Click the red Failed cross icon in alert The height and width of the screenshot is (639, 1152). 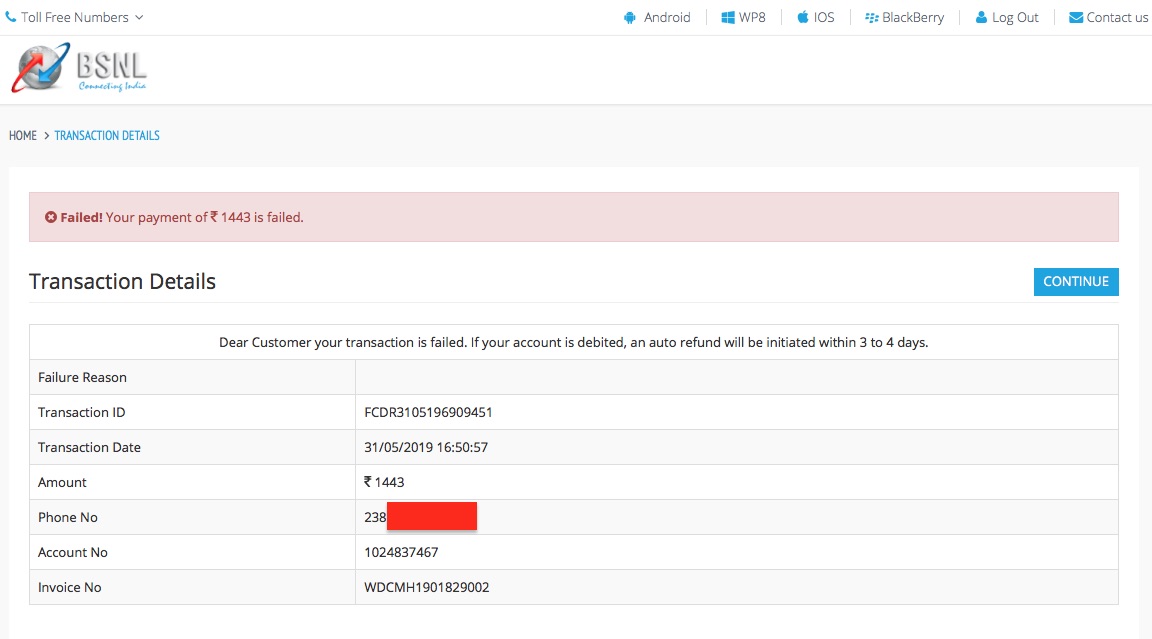[x=51, y=217]
